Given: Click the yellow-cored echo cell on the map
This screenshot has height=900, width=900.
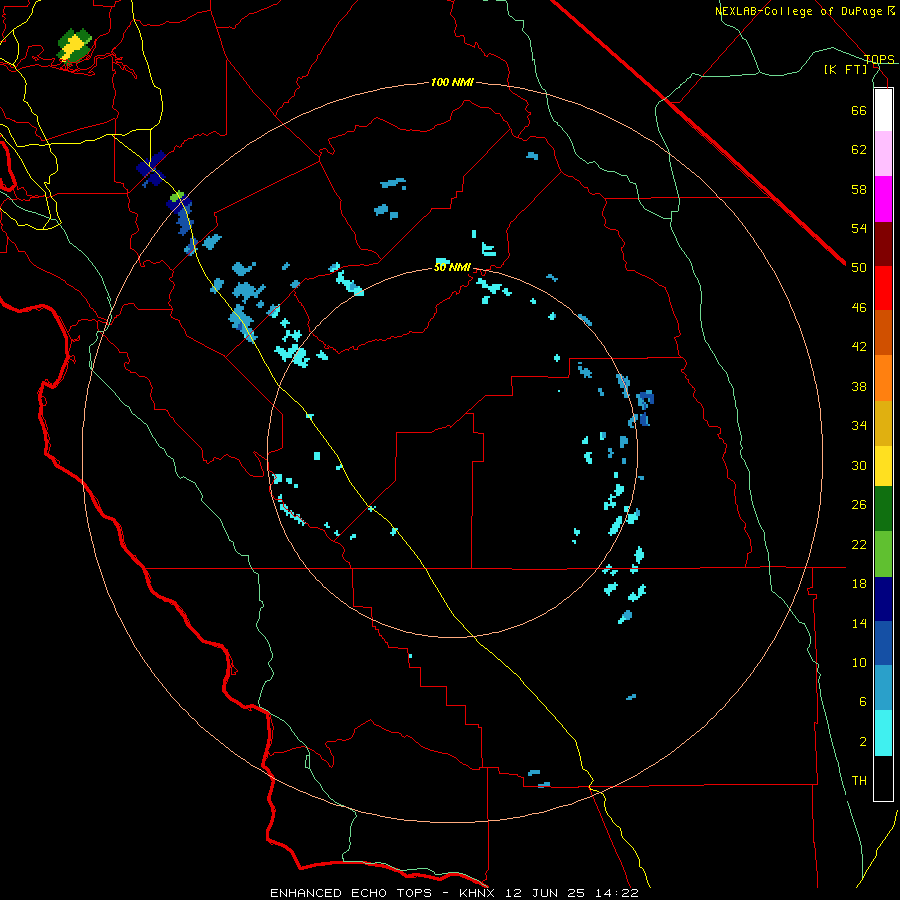Looking at the screenshot, I should [x=73, y=45].
